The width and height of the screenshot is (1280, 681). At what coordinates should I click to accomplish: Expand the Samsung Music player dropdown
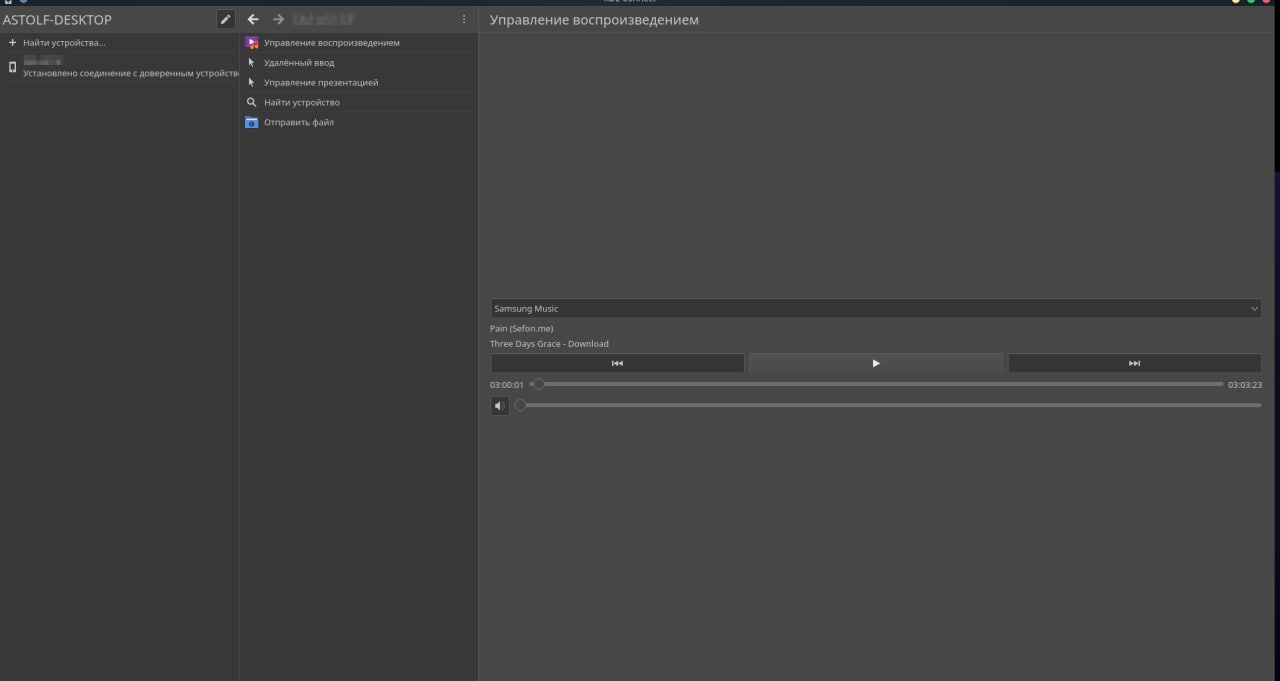click(x=875, y=309)
